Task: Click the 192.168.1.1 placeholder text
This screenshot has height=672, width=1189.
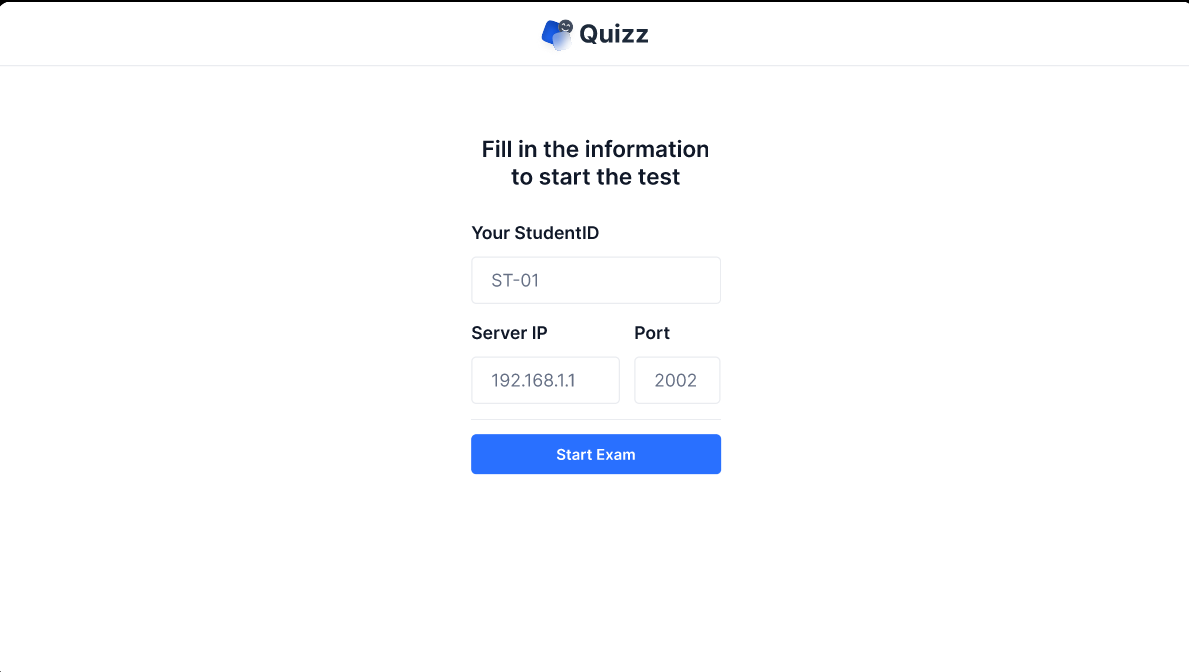Action: tap(533, 380)
